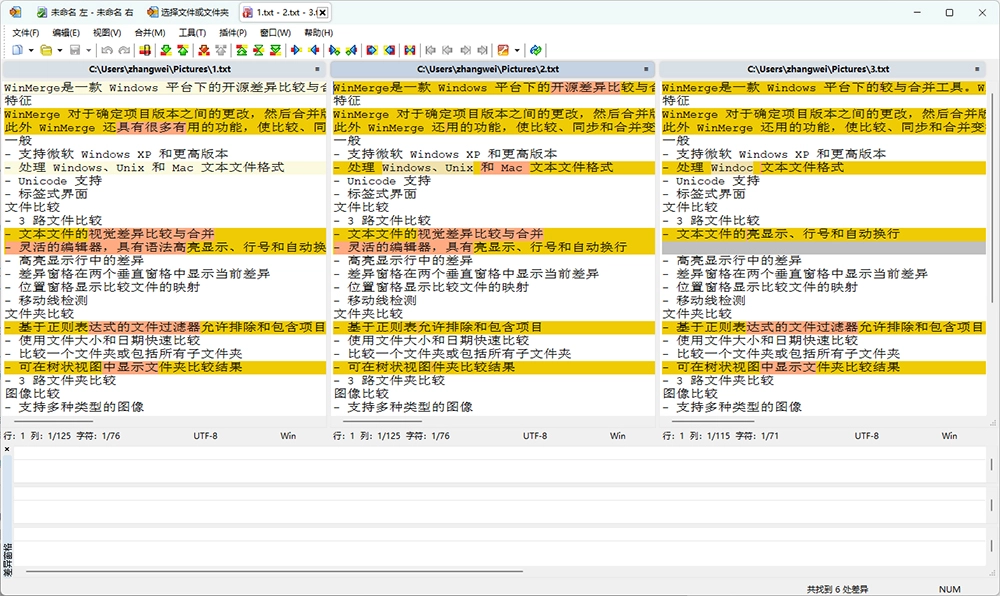Click the orange icon left of Refresh
The image size is (1000, 596).
coord(503,50)
